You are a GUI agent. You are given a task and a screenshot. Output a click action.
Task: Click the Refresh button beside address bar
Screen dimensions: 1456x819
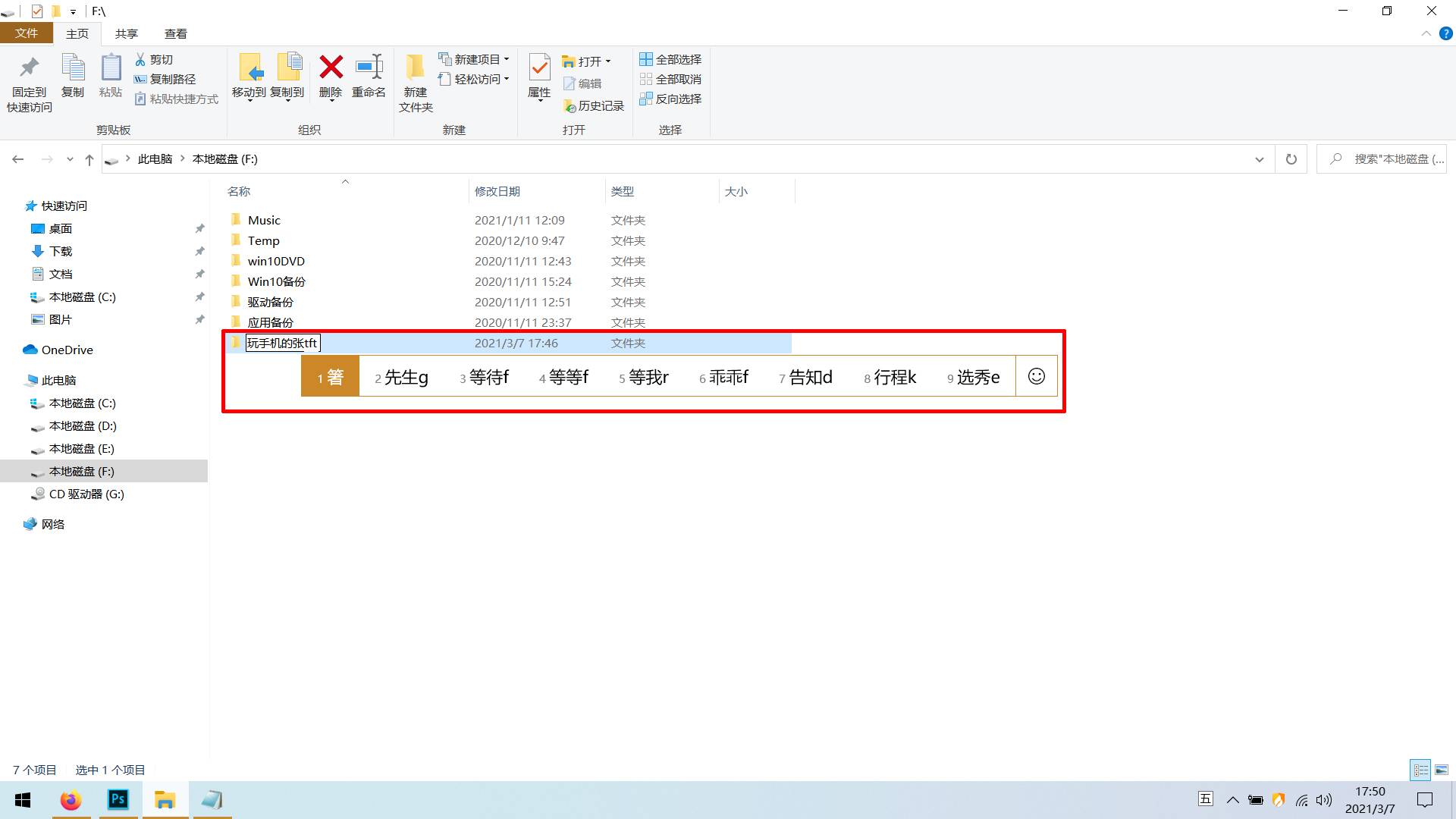coord(1291,159)
